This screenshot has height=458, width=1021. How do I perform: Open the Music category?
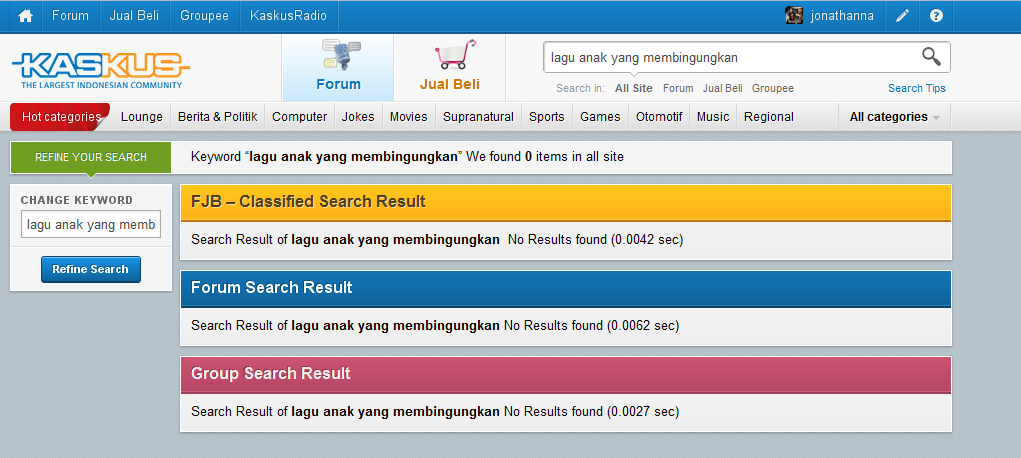713,117
